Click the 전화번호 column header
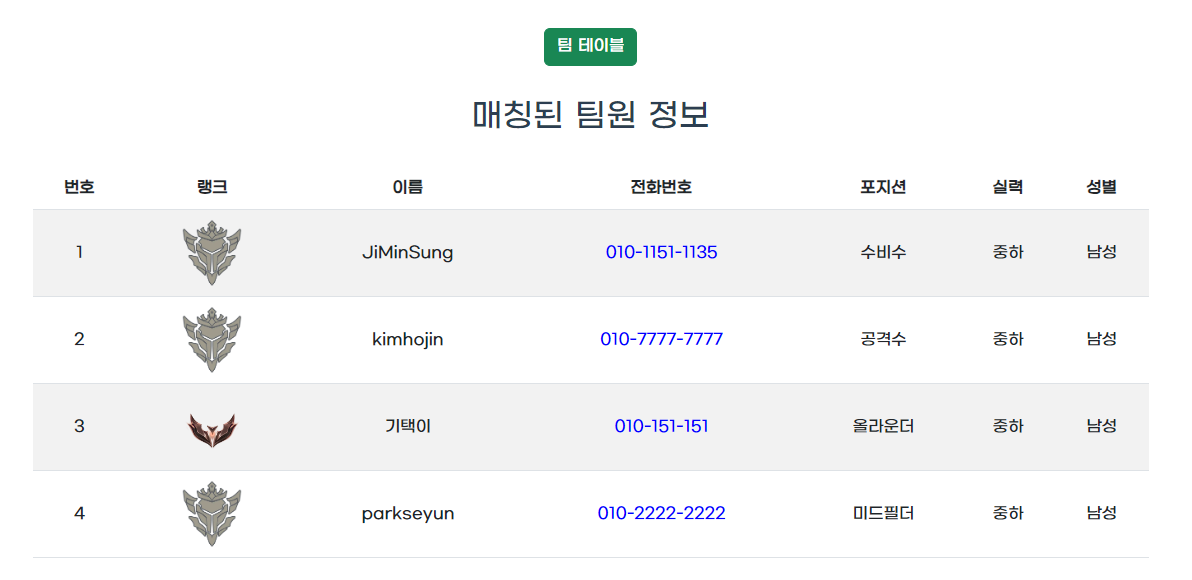The image size is (1192, 580). [x=661, y=187]
